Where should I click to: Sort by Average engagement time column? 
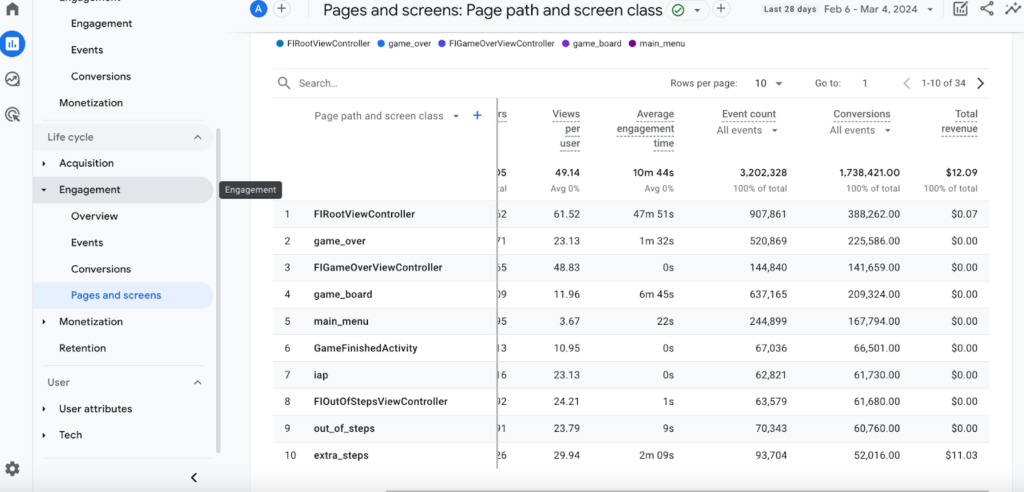tap(645, 129)
